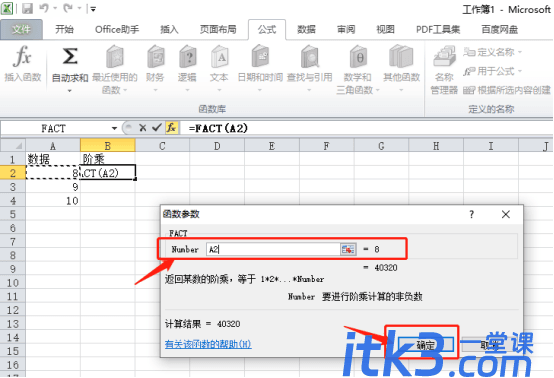The width and height of the screenshot is (554, 378).
Task: Click the AutoSum sigma icon
Action: tap(70, 57)
